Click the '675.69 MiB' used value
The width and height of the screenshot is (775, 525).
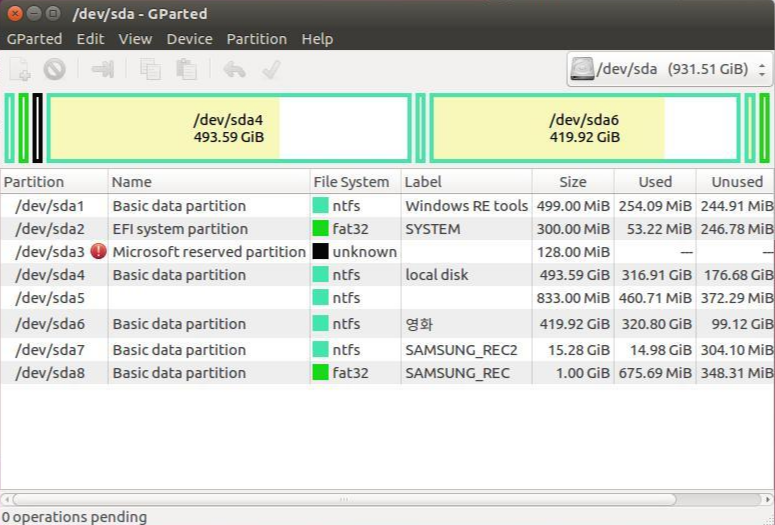(655, 373)
